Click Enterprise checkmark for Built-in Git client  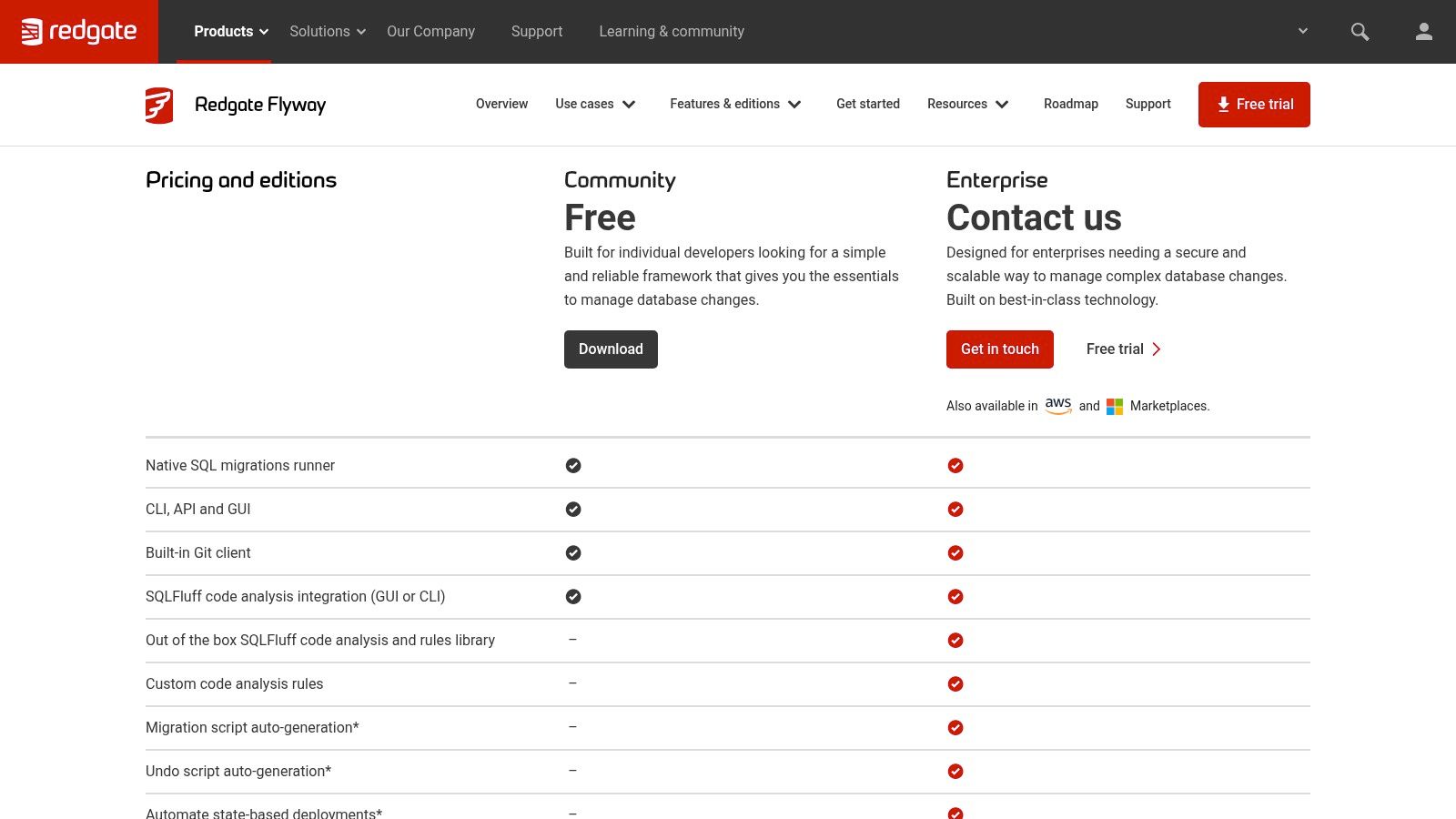pos(955,553)
